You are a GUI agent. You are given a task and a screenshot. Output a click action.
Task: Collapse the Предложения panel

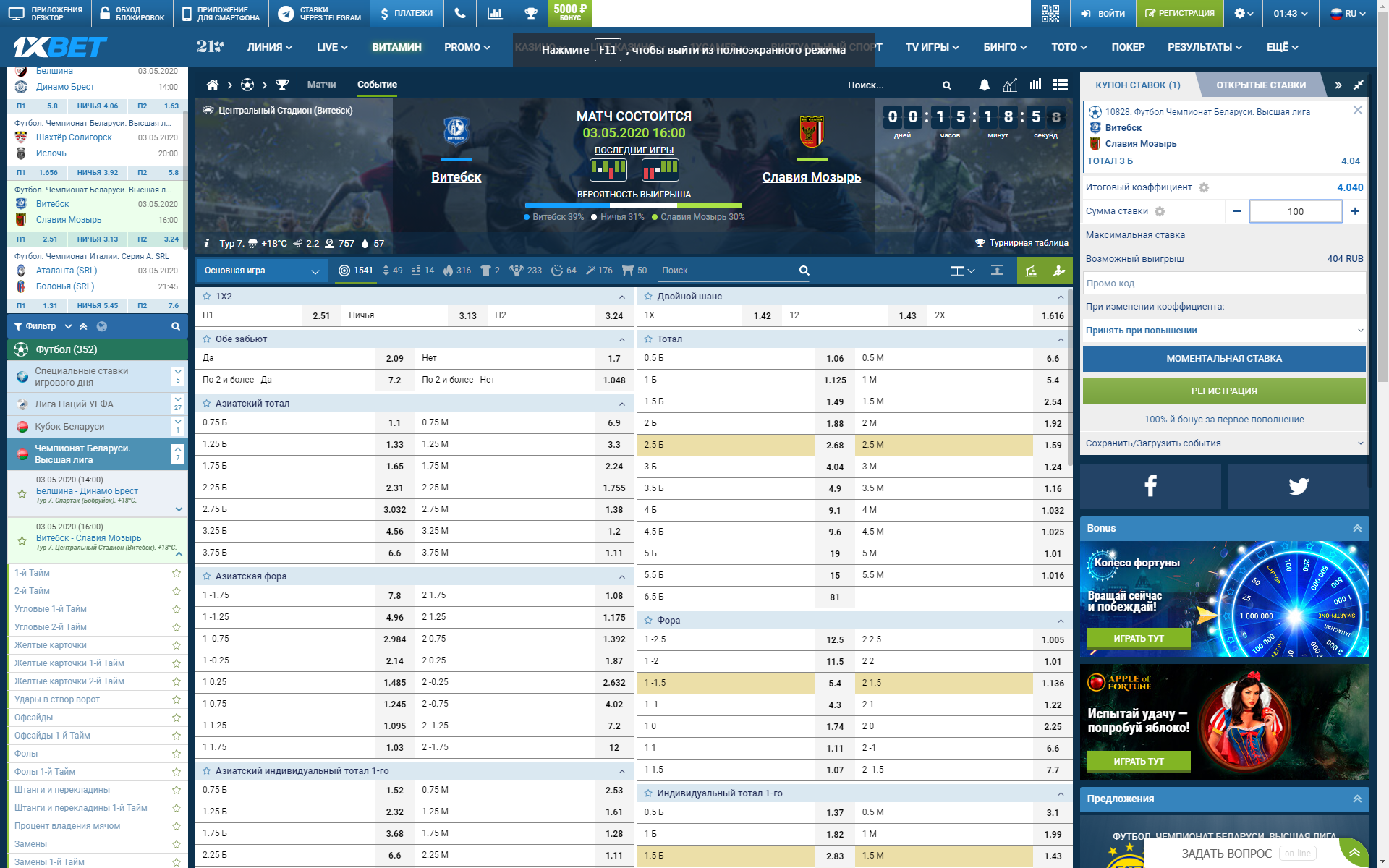coord(1357,799)
